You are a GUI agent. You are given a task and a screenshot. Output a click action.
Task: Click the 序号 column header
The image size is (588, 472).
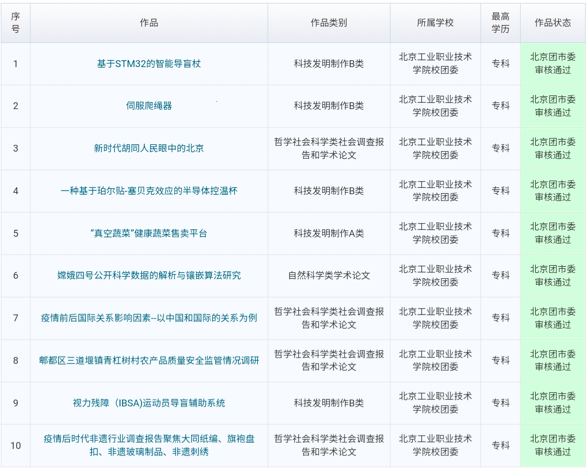(x=15, y=23)
